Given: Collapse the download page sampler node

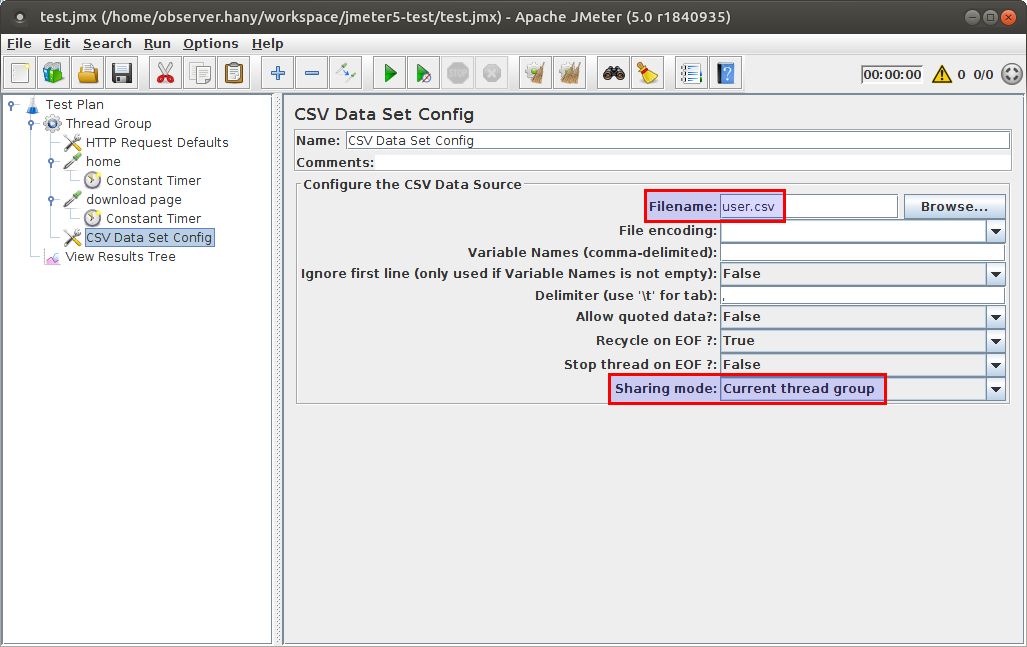Looking at the screenshot, I should coord(51,200).
